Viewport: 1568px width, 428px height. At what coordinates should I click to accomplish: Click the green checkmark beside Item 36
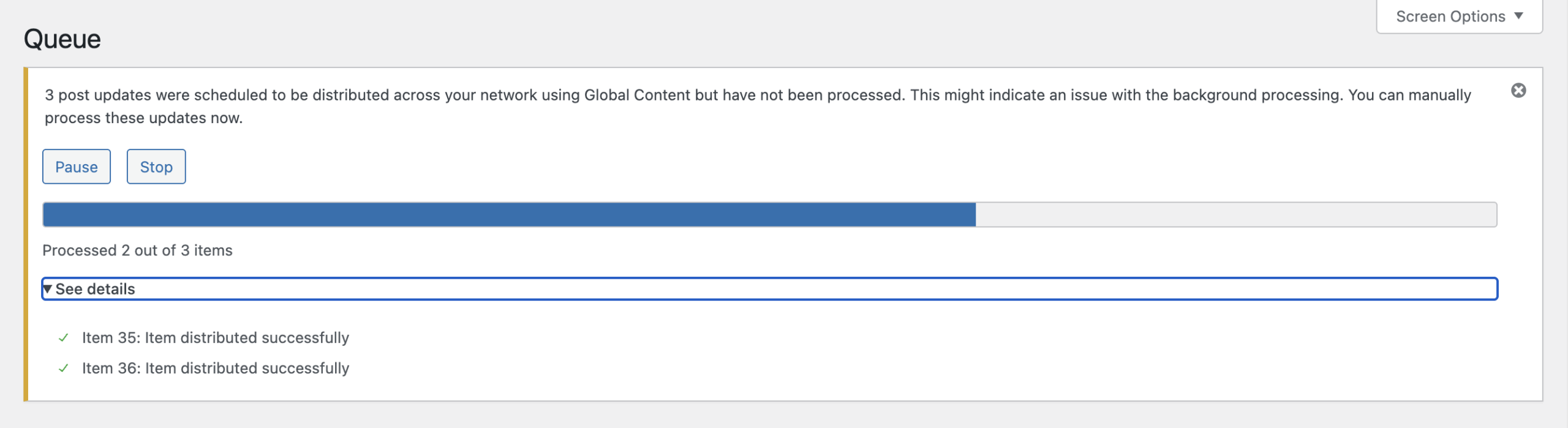63,368
